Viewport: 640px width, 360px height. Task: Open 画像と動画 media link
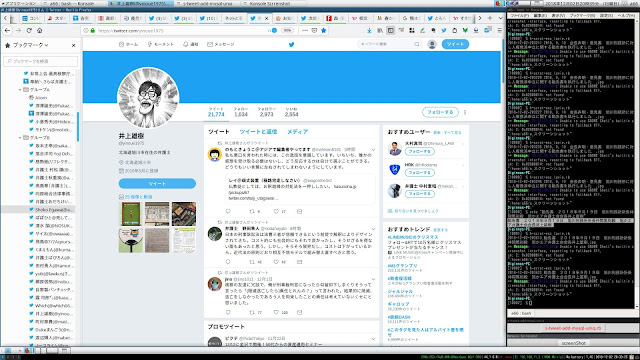coord(138,197)
